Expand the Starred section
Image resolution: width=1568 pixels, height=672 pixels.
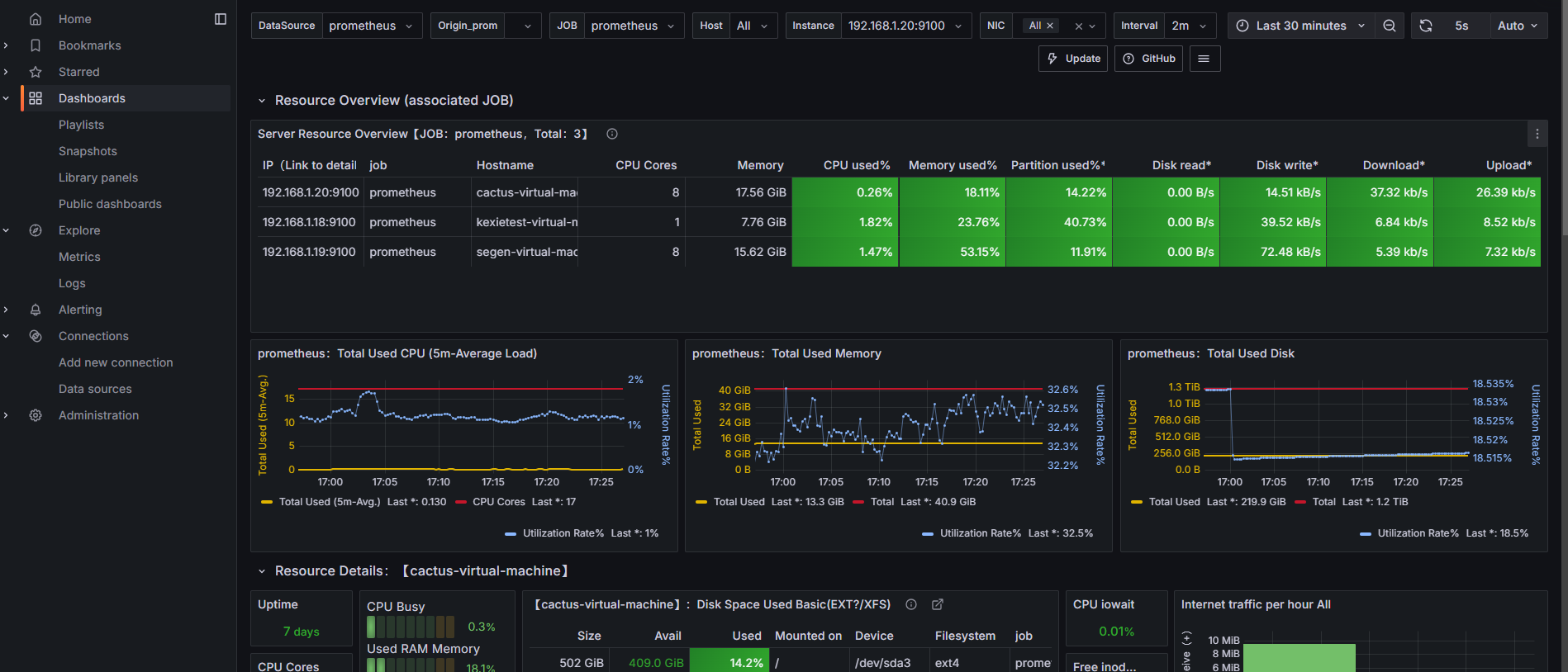tap(7, 72)
